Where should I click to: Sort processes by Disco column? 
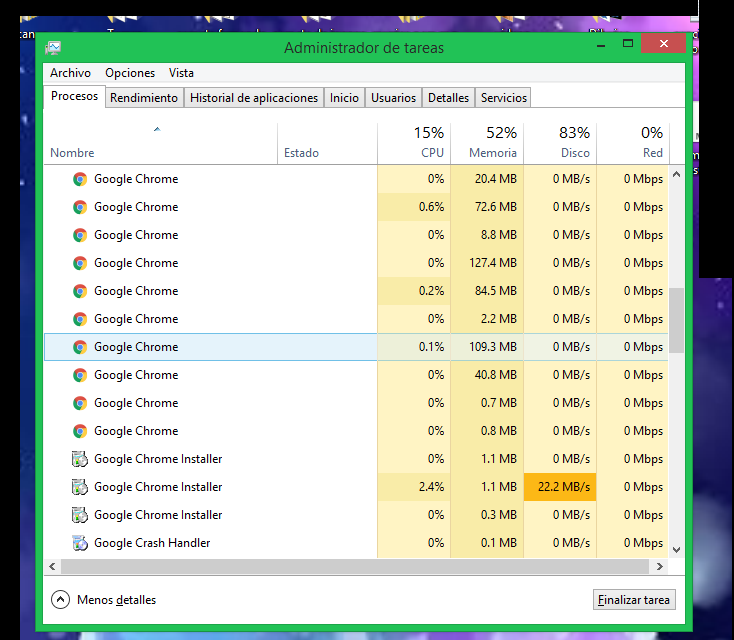click(x=560, y=144)
